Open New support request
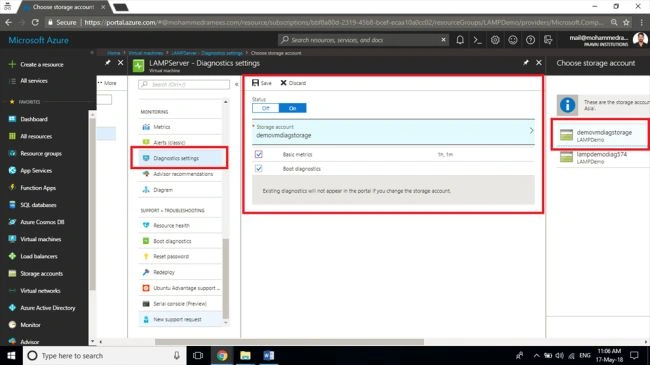The image size is (650, 365). (180, 319)
